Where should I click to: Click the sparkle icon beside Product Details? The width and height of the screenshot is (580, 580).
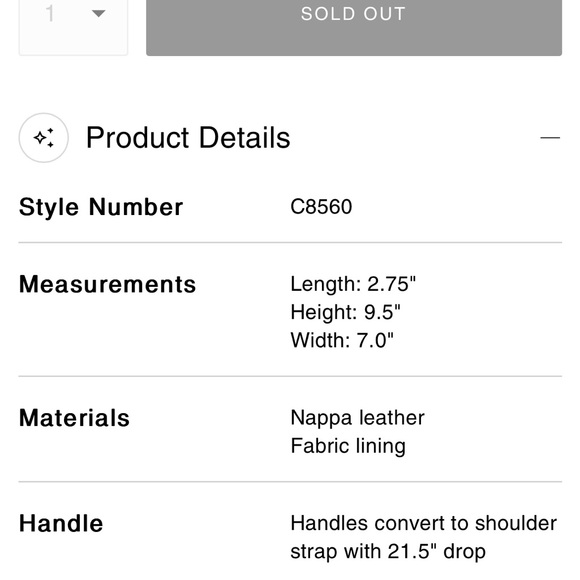[44, 138]
